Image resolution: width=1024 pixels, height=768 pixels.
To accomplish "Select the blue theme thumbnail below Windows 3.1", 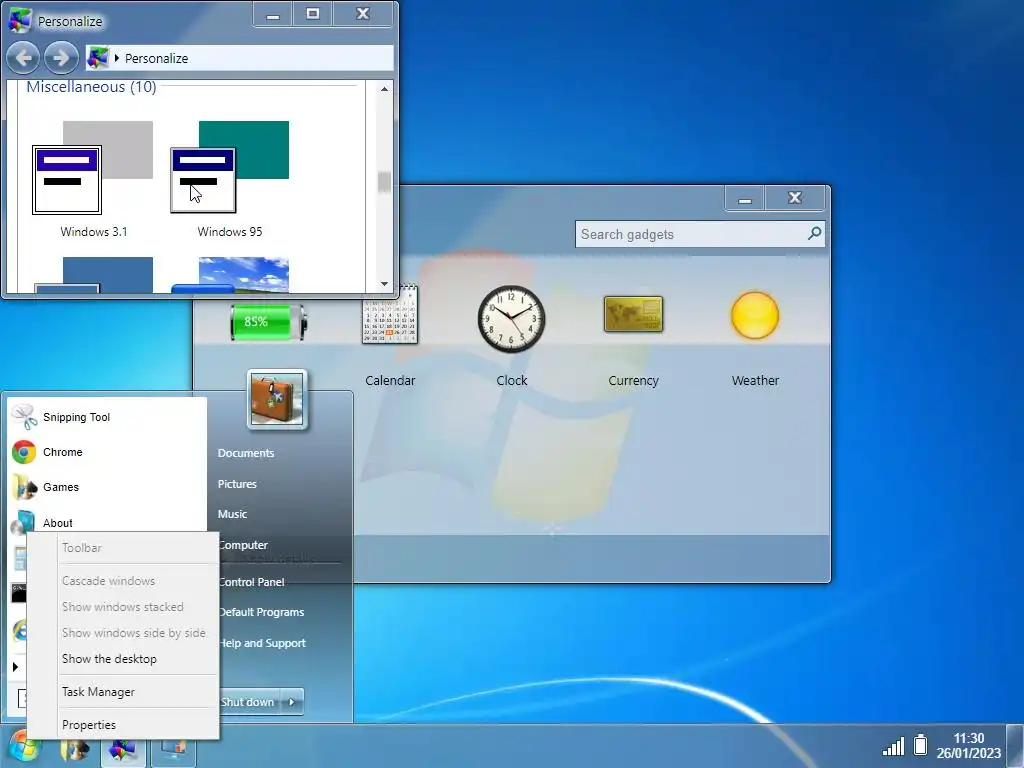I will click(x=93, y=275).
